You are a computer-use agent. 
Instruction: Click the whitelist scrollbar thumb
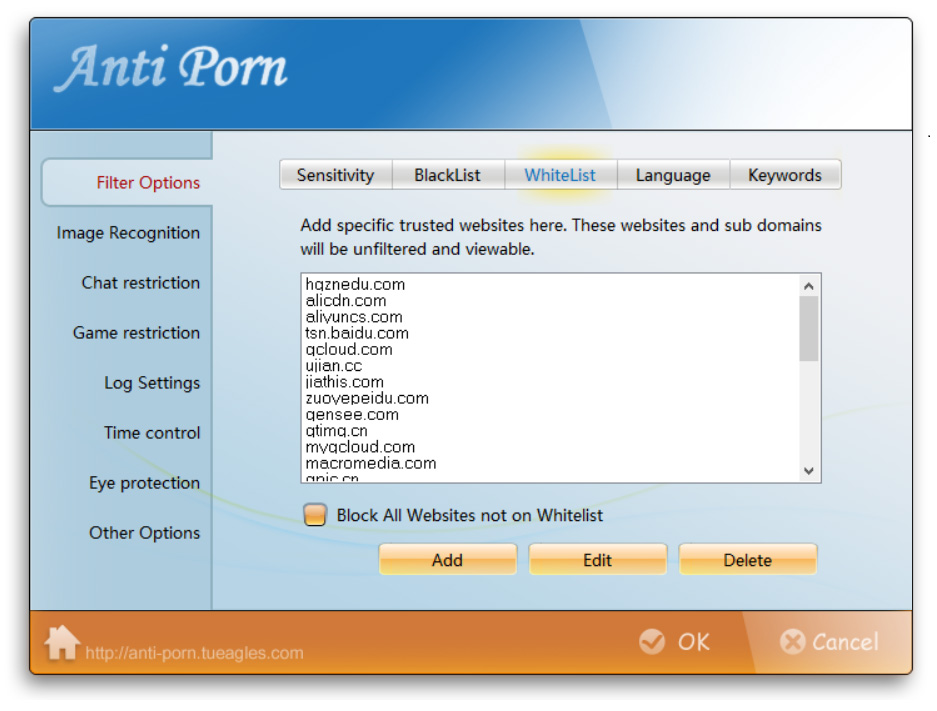(809, 328)
